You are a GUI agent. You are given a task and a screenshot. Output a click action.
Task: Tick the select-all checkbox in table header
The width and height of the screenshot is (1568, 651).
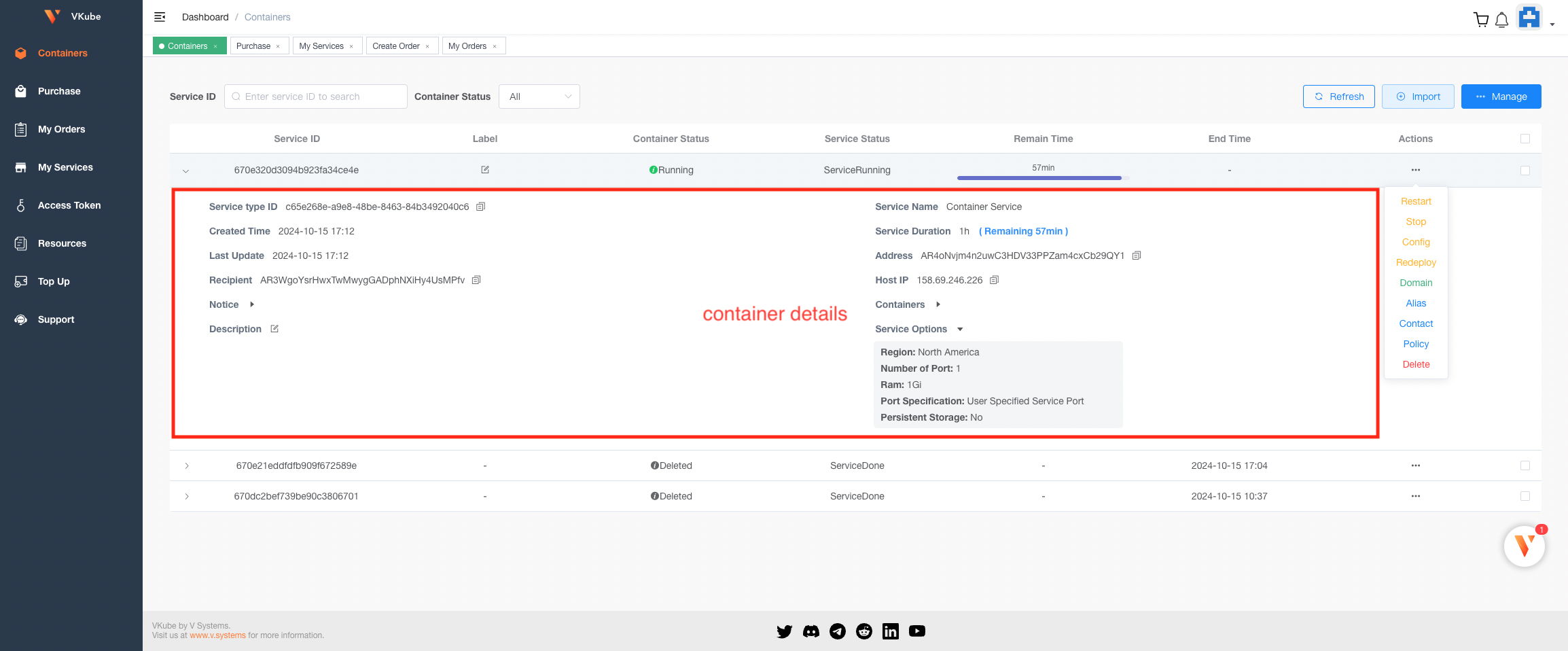pos(1525,139)
